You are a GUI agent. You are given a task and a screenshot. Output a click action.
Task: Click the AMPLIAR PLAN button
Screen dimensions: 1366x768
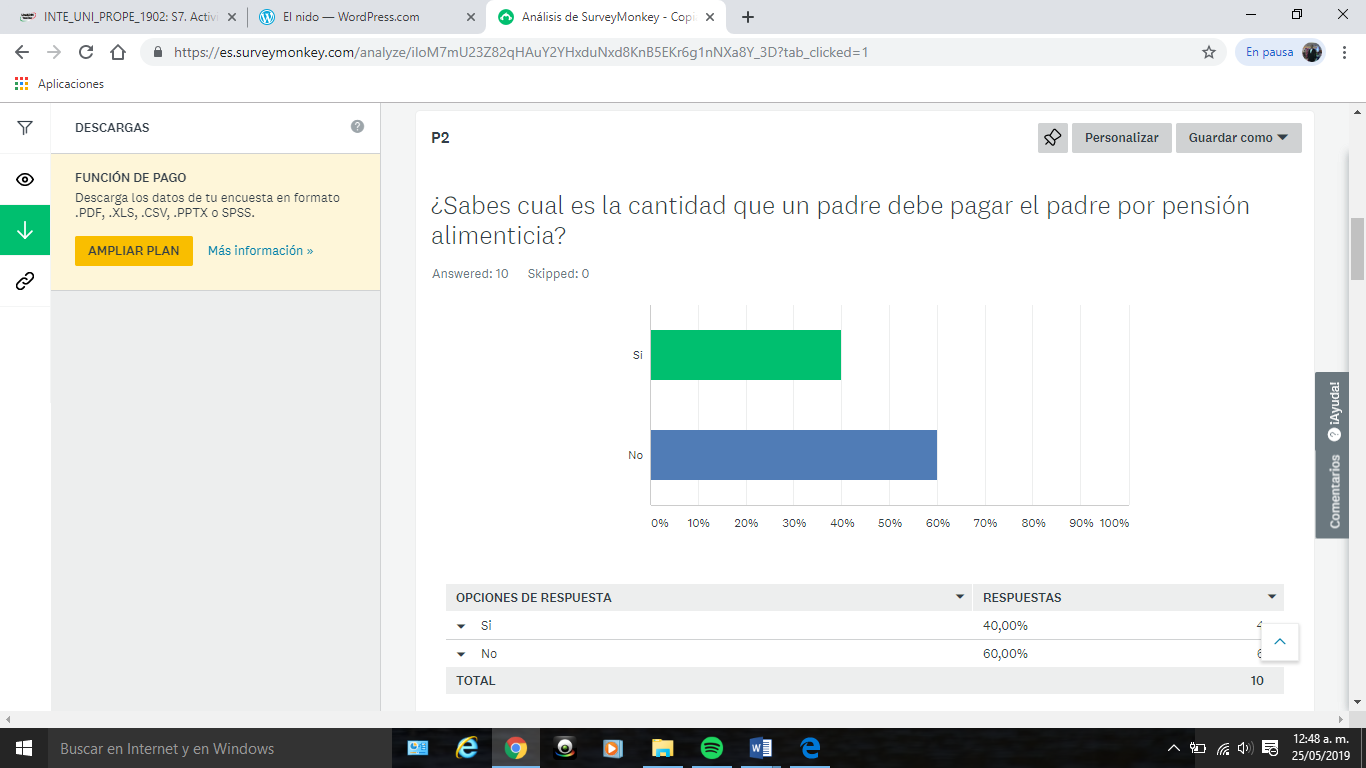pos(134,251)
